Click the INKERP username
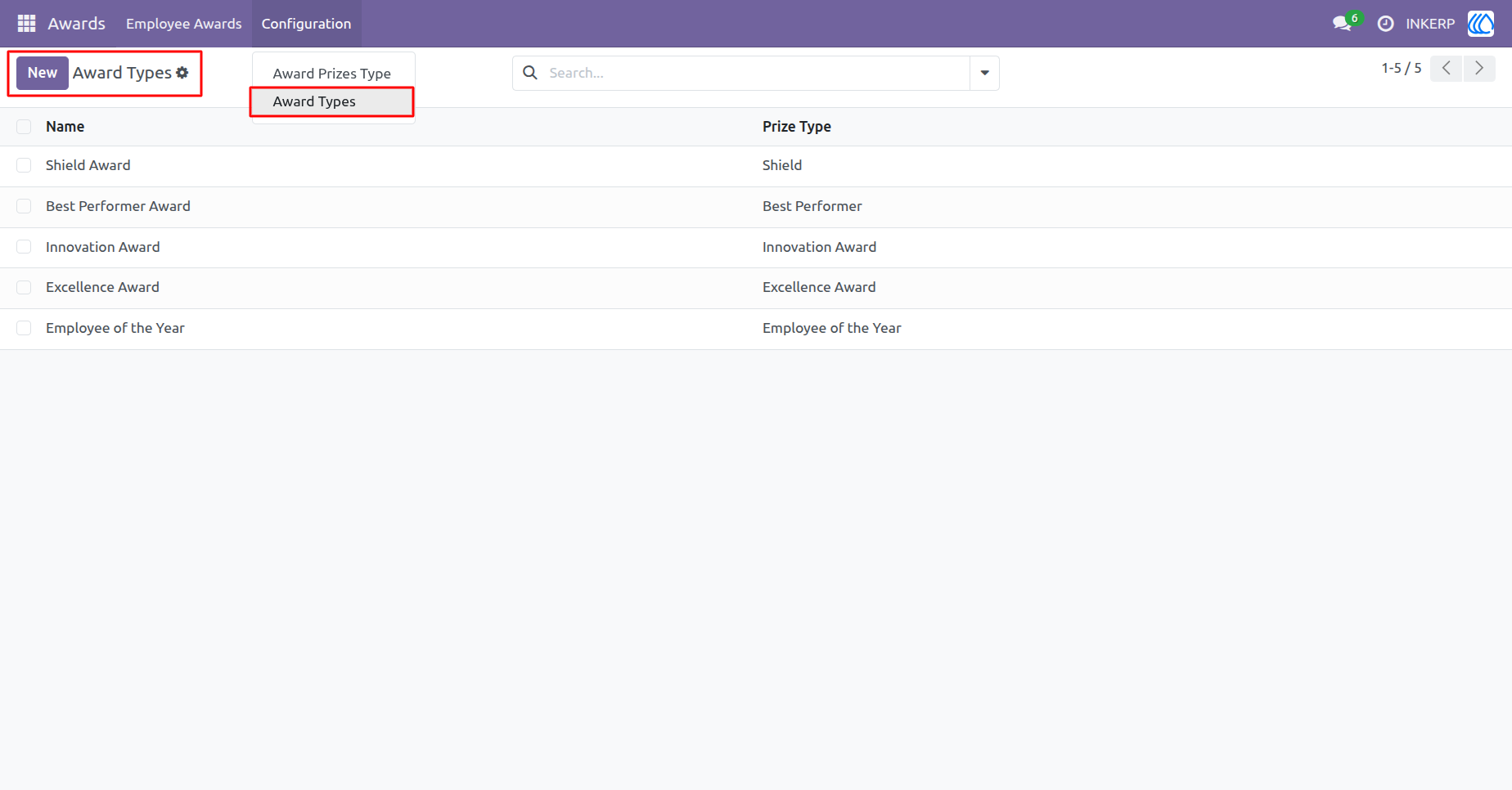 coord(1430,24)
